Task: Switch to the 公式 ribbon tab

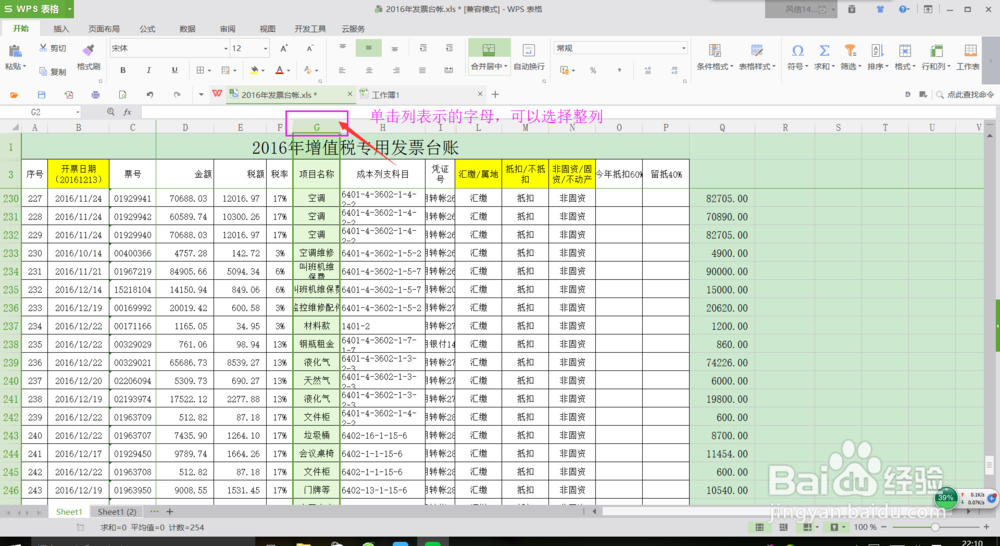Action: 147,29
